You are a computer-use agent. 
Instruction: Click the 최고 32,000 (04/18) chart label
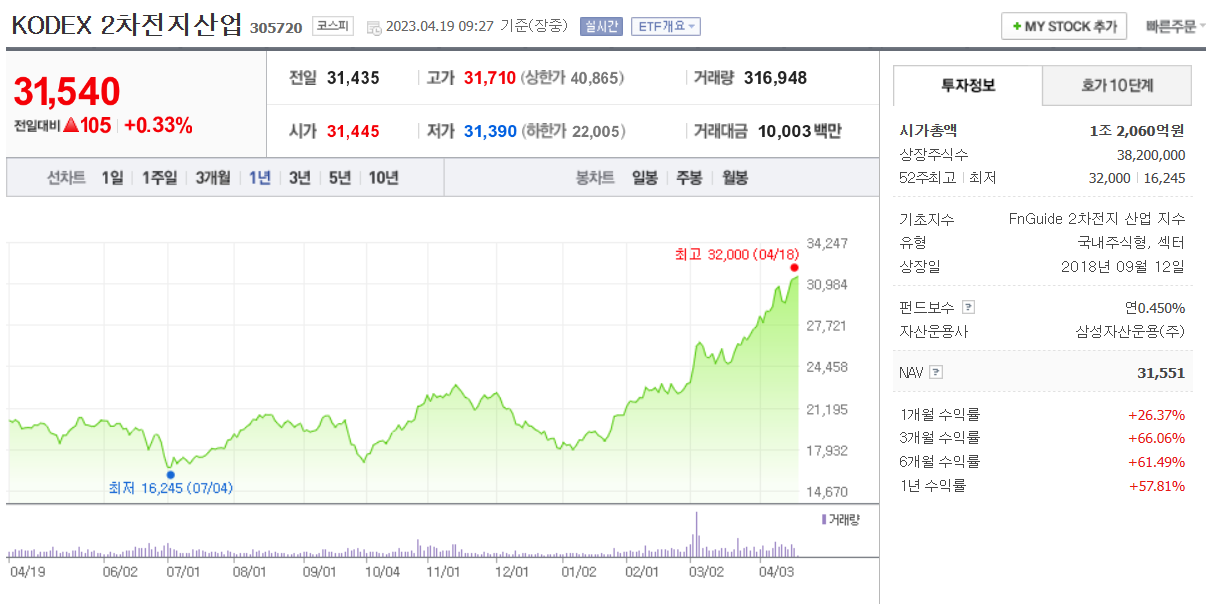pos(737,254)
